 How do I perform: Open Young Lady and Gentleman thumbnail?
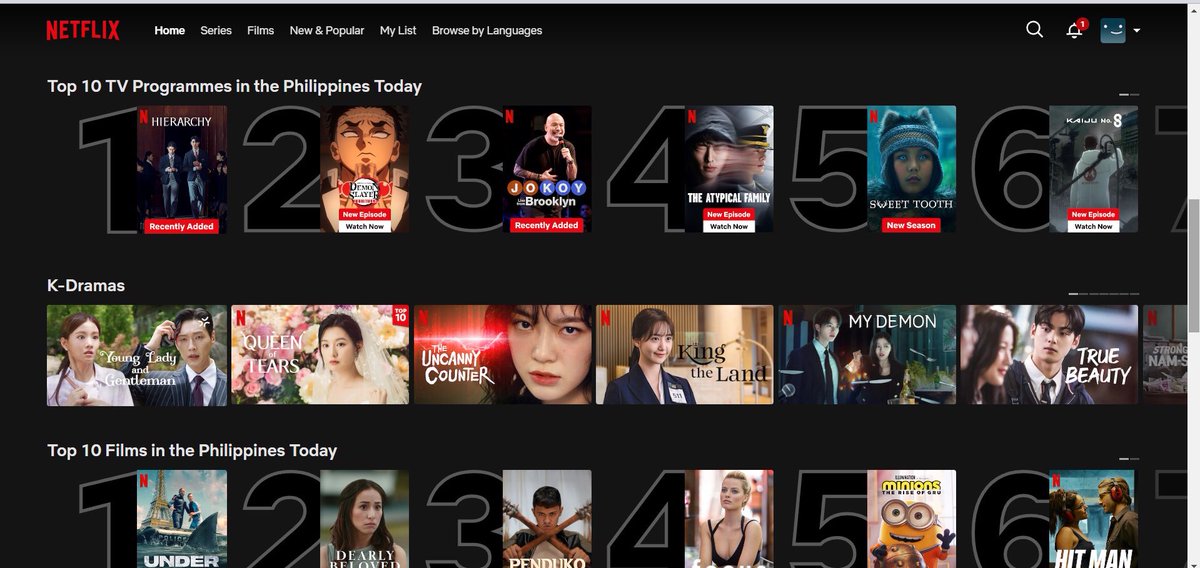136,355
